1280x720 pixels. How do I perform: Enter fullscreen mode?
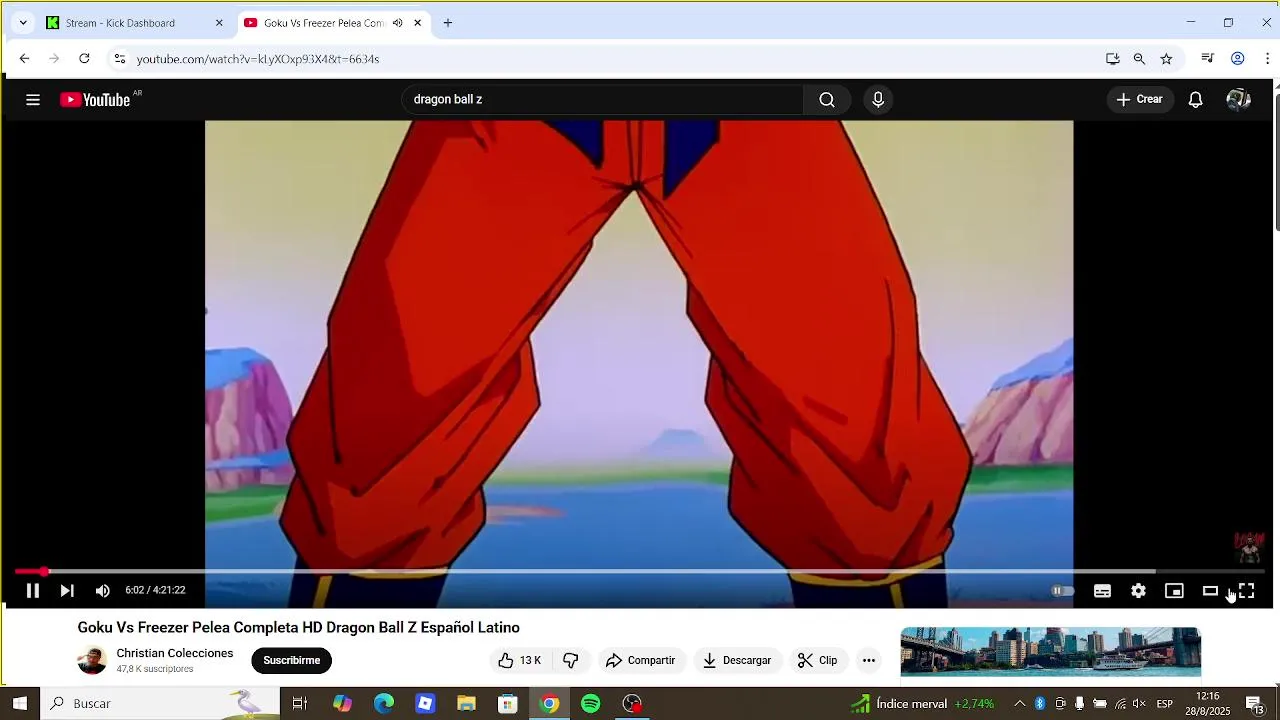click(x=1246, y=591)
